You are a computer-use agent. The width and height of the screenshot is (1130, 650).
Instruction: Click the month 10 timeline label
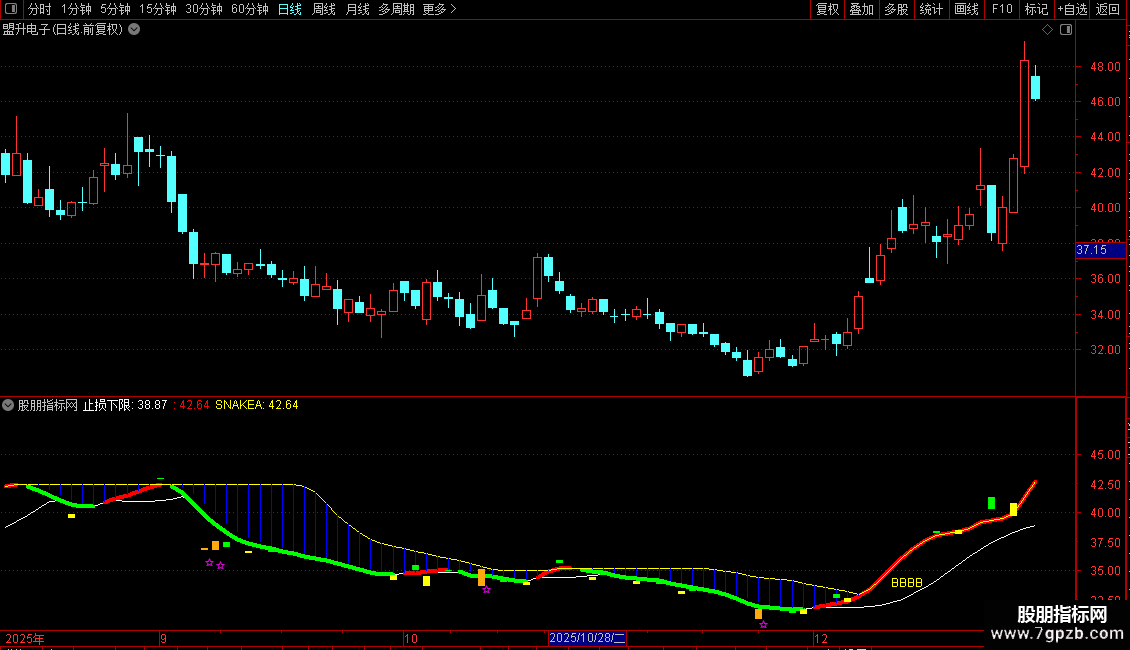pyautogui.click(x=410, y=638)
